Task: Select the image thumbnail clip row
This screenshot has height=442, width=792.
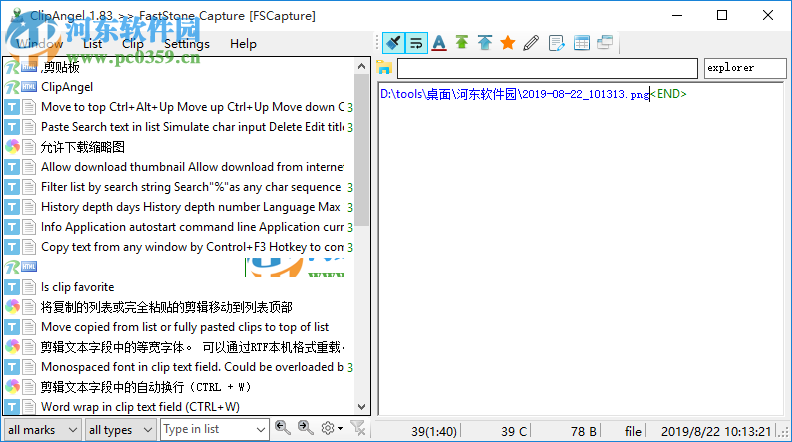Action: click(x=179, y=267)
